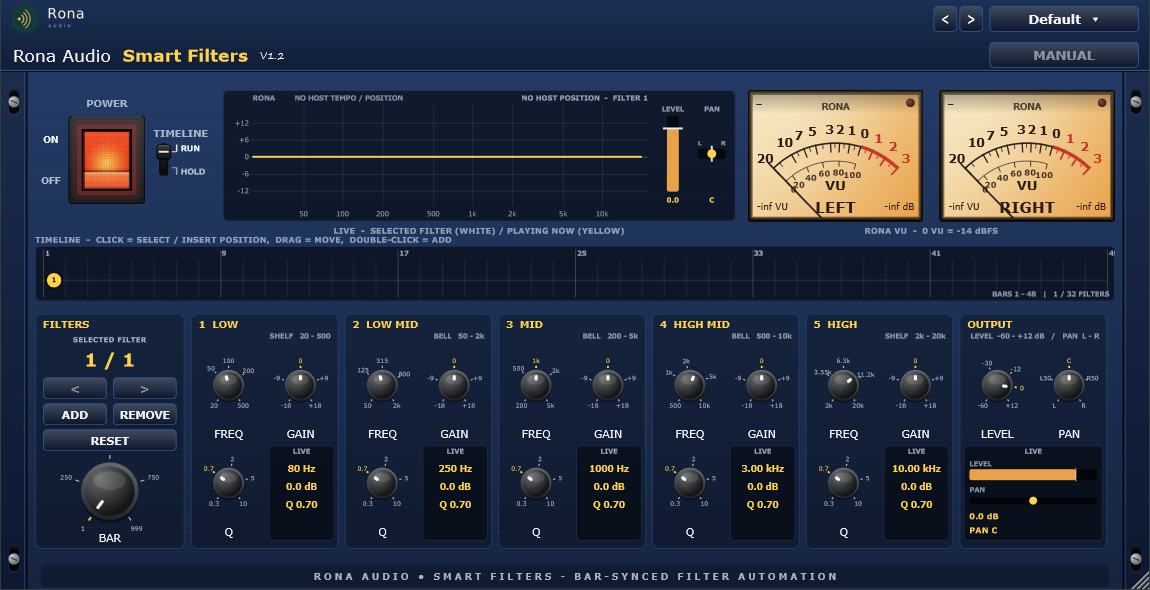Click the '1000 Hz' live value
The width and height of the screenshot is (1150, 590).
(609, 468)
